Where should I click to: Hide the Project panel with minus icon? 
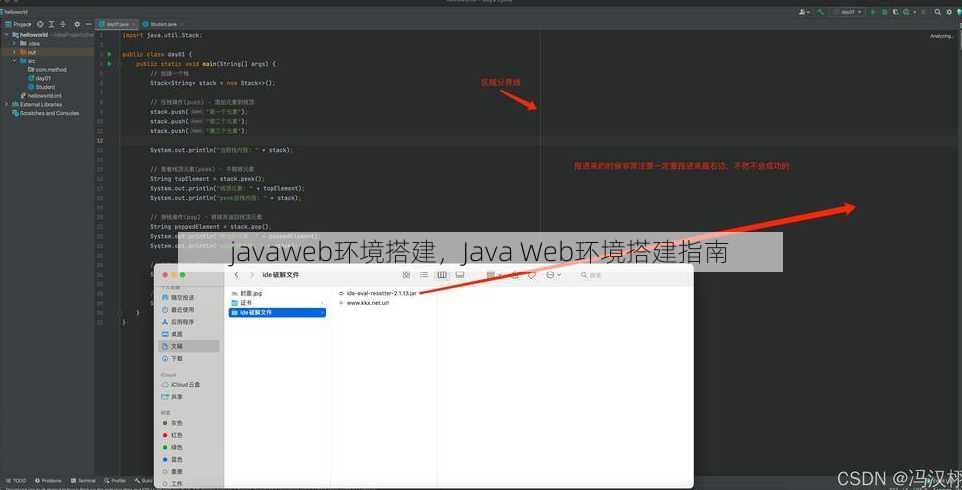[x=89, y=25]
